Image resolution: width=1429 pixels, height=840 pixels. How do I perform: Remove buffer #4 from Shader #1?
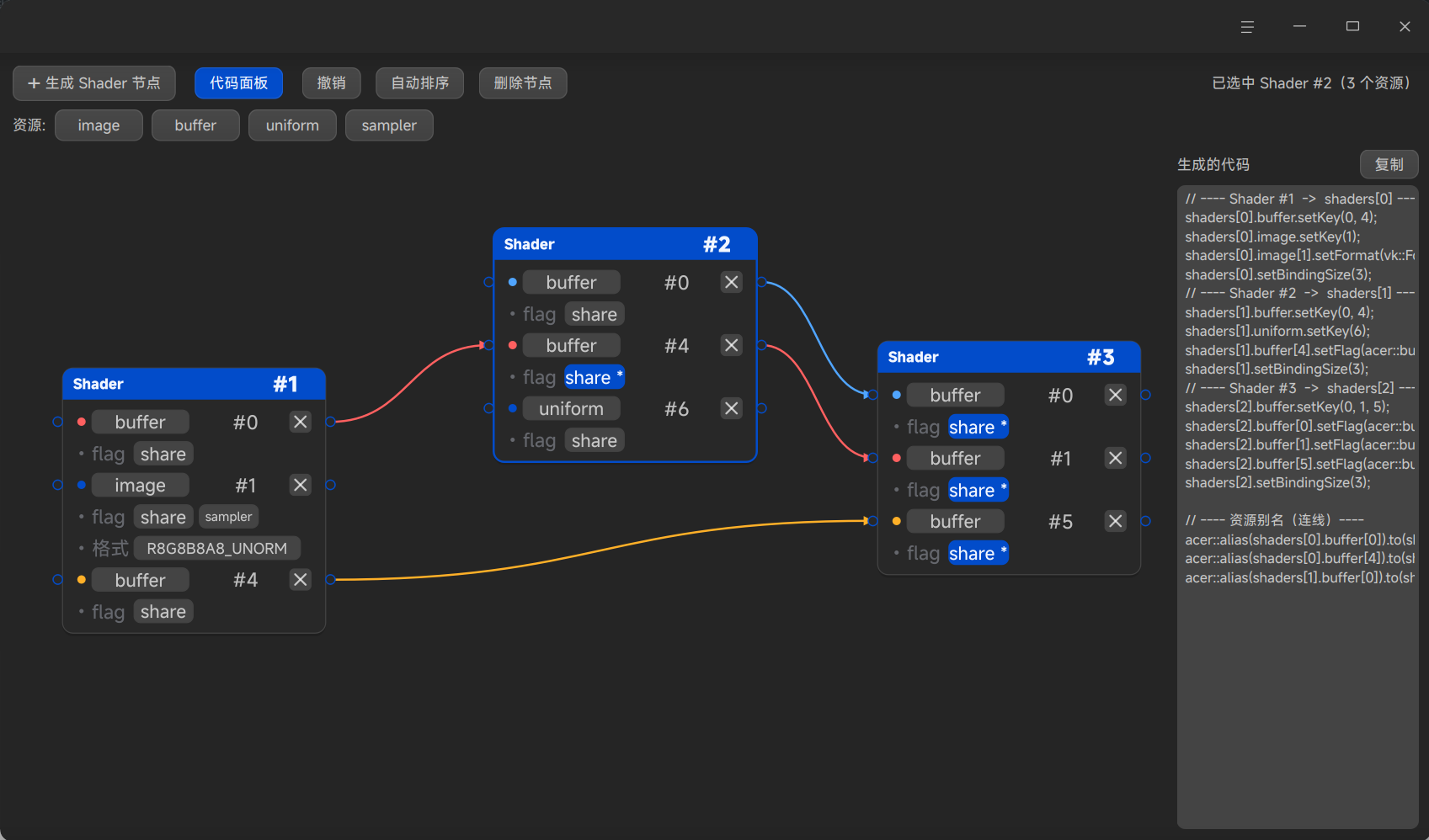(301, 579)
